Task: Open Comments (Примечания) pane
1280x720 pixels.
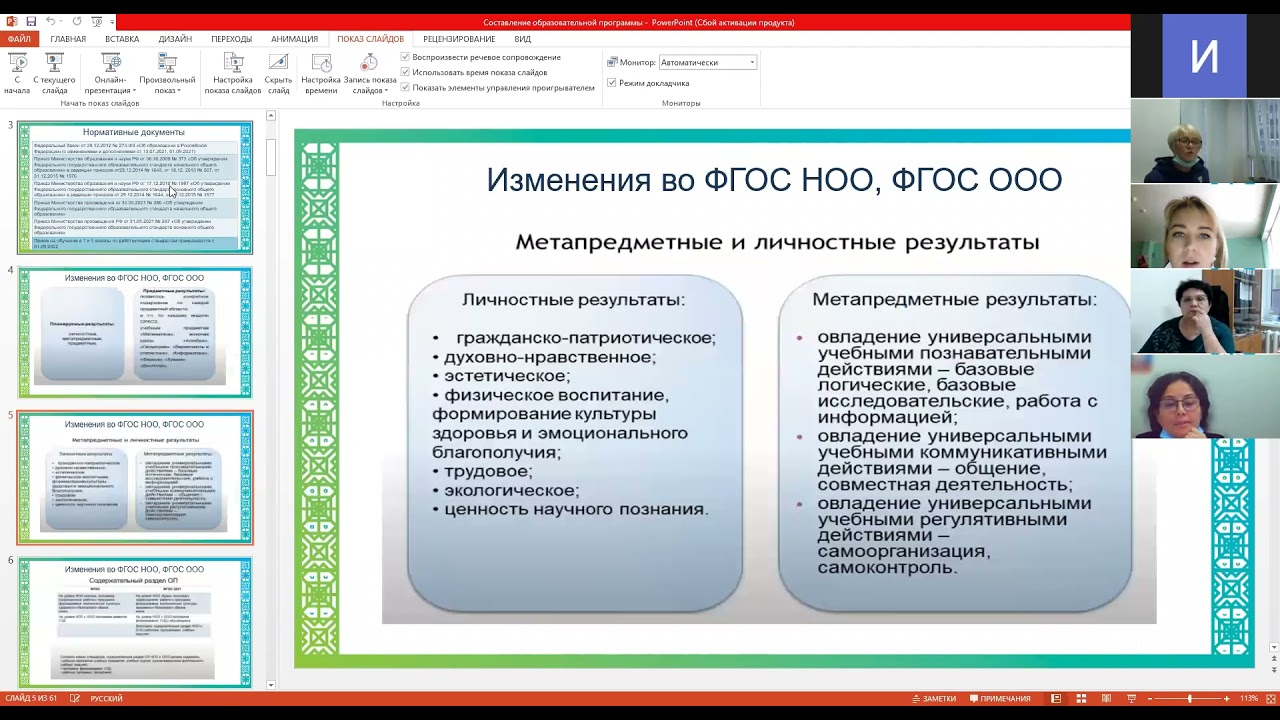Action: [x=999, y=698]
